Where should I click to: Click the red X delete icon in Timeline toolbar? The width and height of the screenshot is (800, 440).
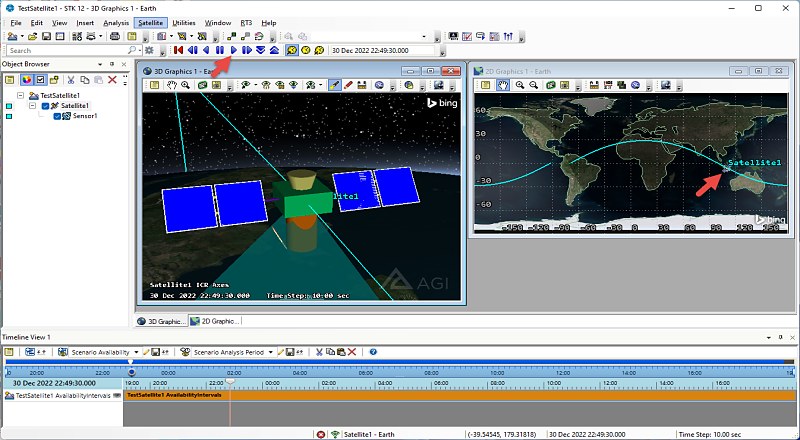(352, 352)
